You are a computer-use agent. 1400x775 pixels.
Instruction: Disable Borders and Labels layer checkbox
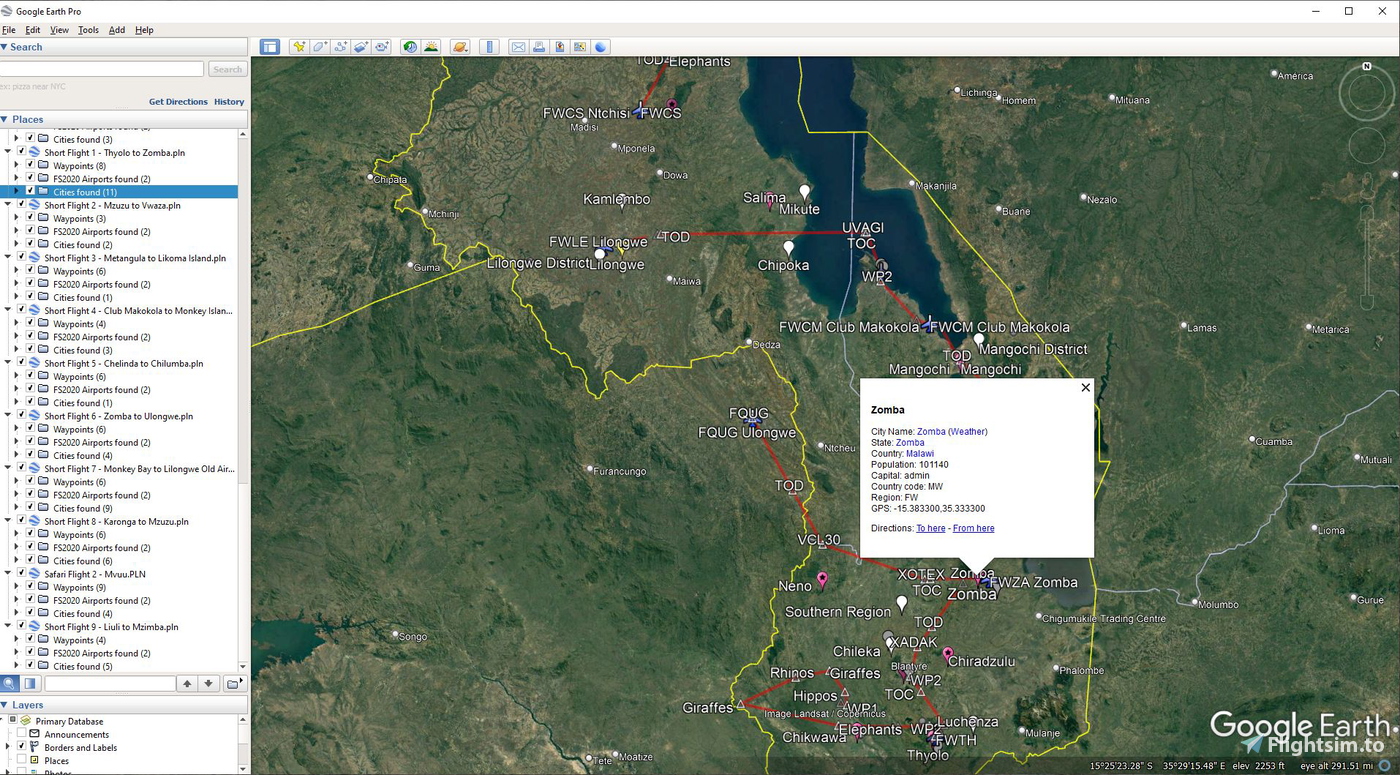(21, 747)
